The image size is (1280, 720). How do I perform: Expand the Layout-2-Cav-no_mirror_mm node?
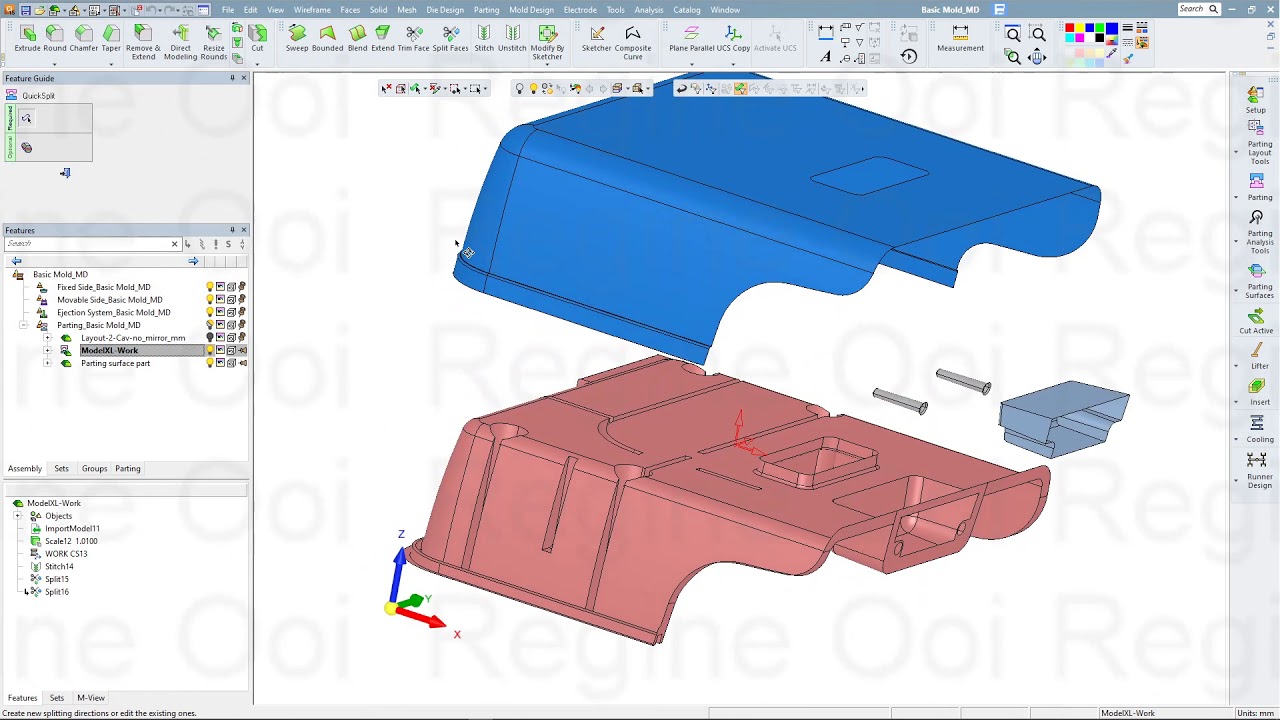47,338
